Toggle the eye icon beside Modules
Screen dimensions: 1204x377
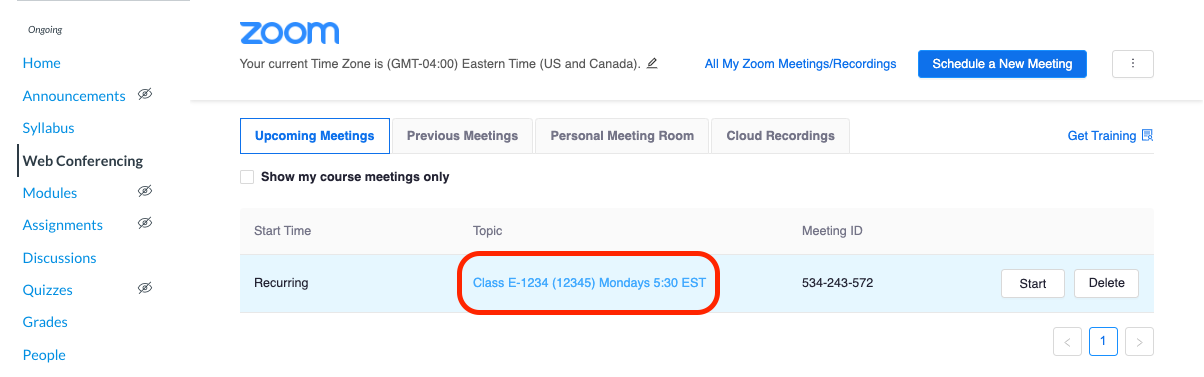point(145,191)
